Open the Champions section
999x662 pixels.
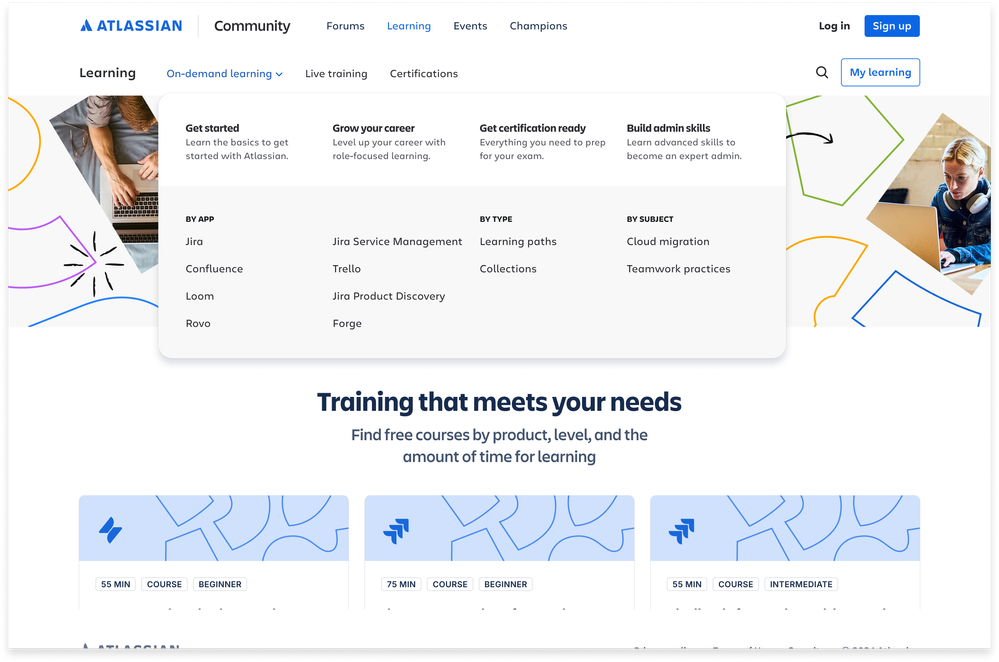[x=538, y=26]
